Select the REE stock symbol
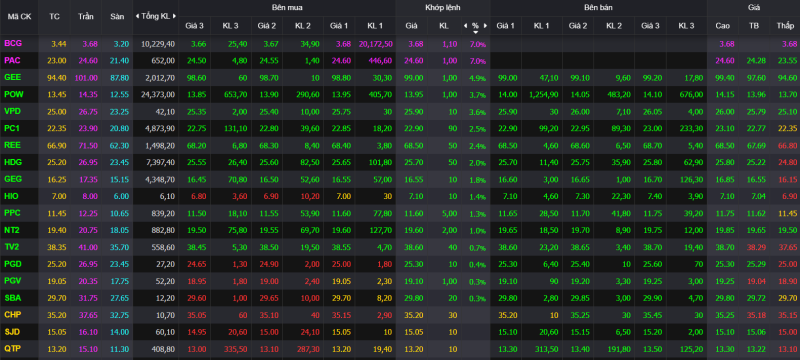 pos(12,145)
